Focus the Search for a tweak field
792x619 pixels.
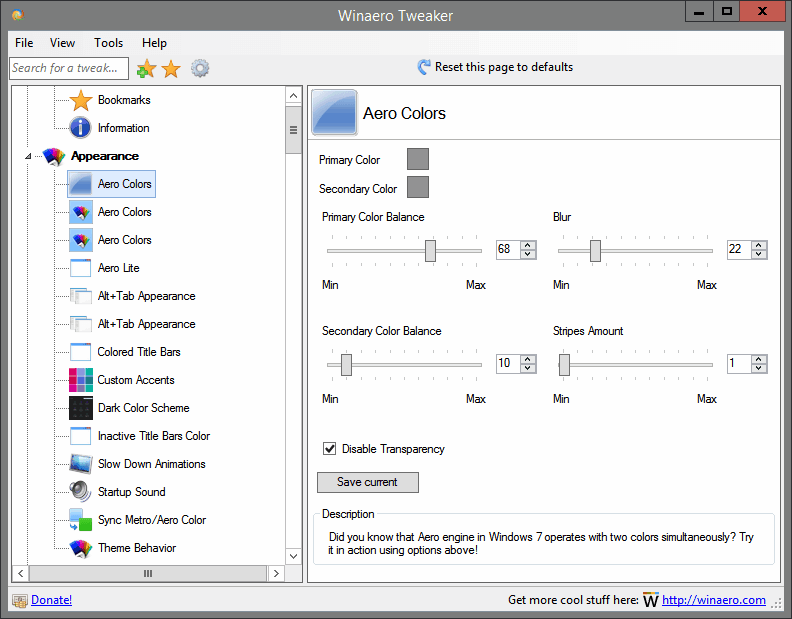point(69,68)
